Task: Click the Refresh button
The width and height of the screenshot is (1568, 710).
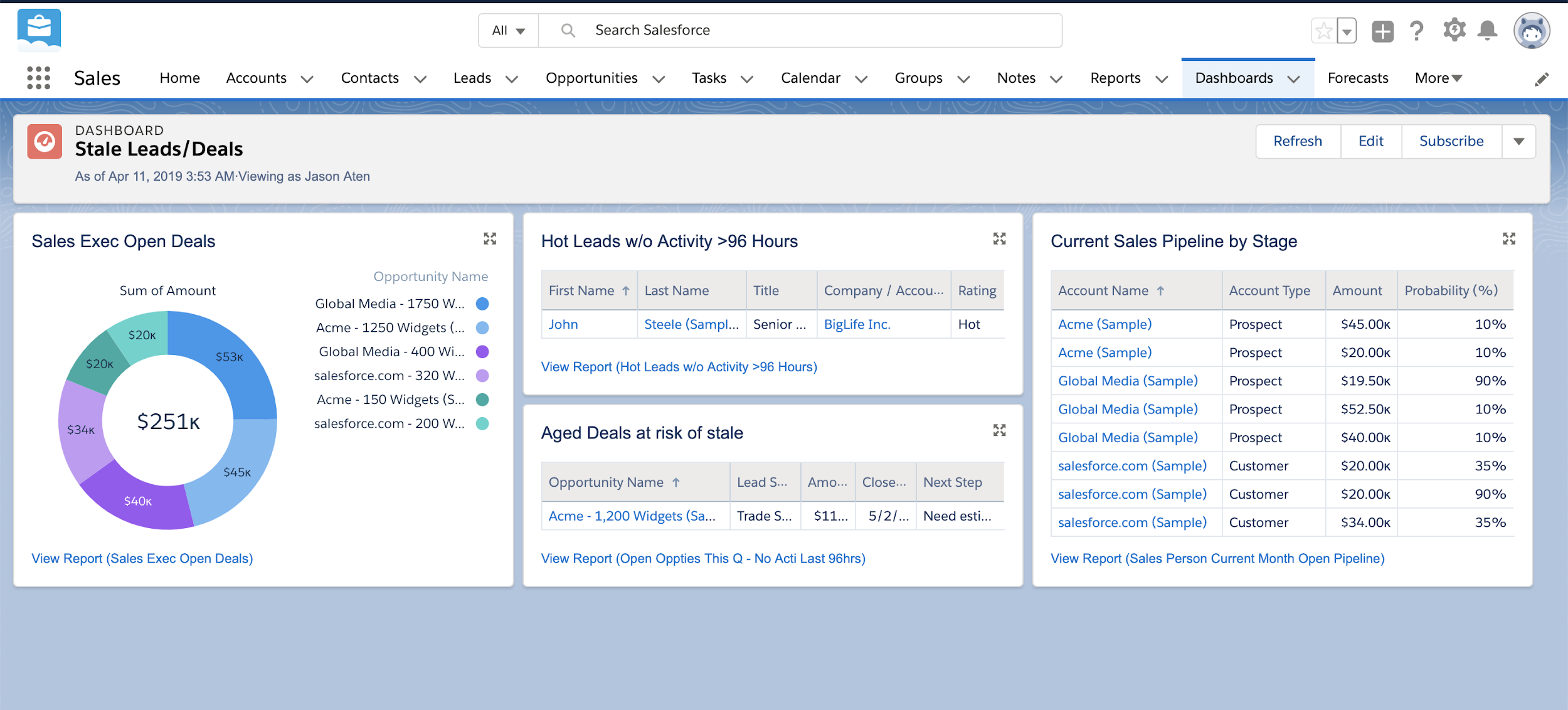Action: tap(1298, 141)
